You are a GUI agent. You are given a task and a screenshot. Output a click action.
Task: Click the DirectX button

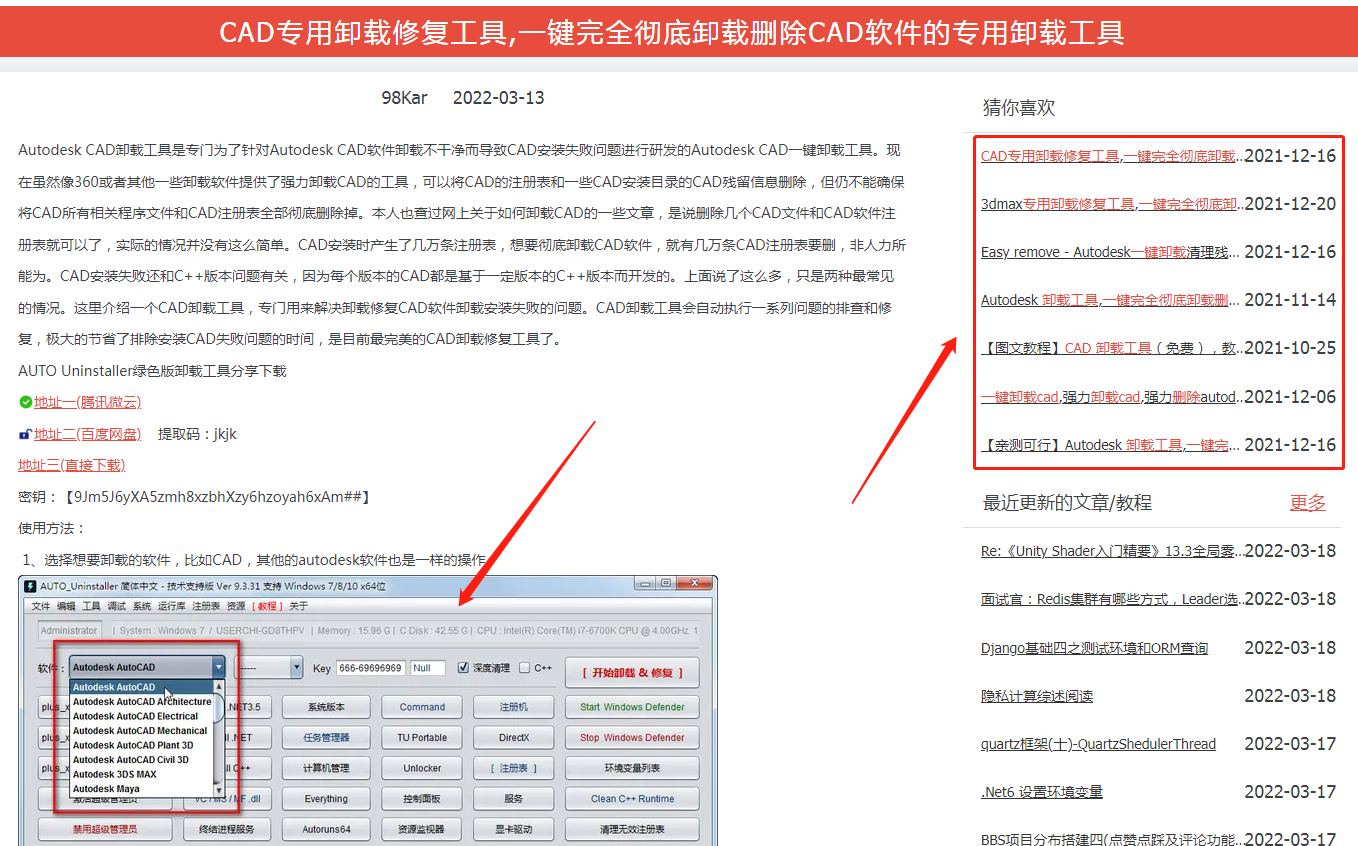click(x=514, y=737)
